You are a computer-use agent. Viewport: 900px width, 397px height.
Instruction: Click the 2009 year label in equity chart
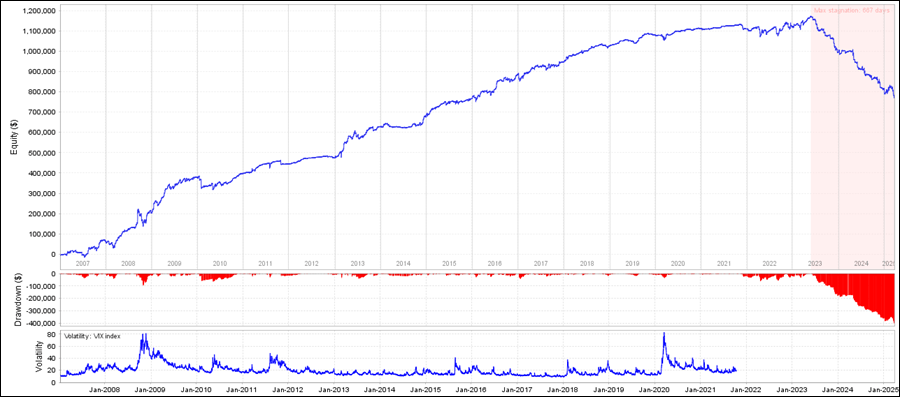[x=174, y=263]
